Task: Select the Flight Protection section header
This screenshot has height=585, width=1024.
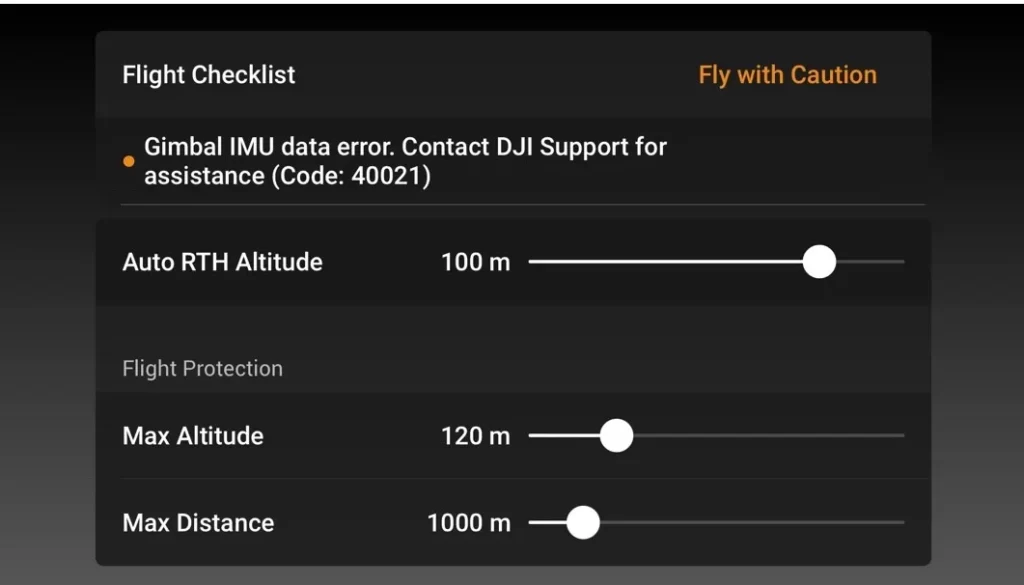Action: pyautogui.click(x=201, y=368)
